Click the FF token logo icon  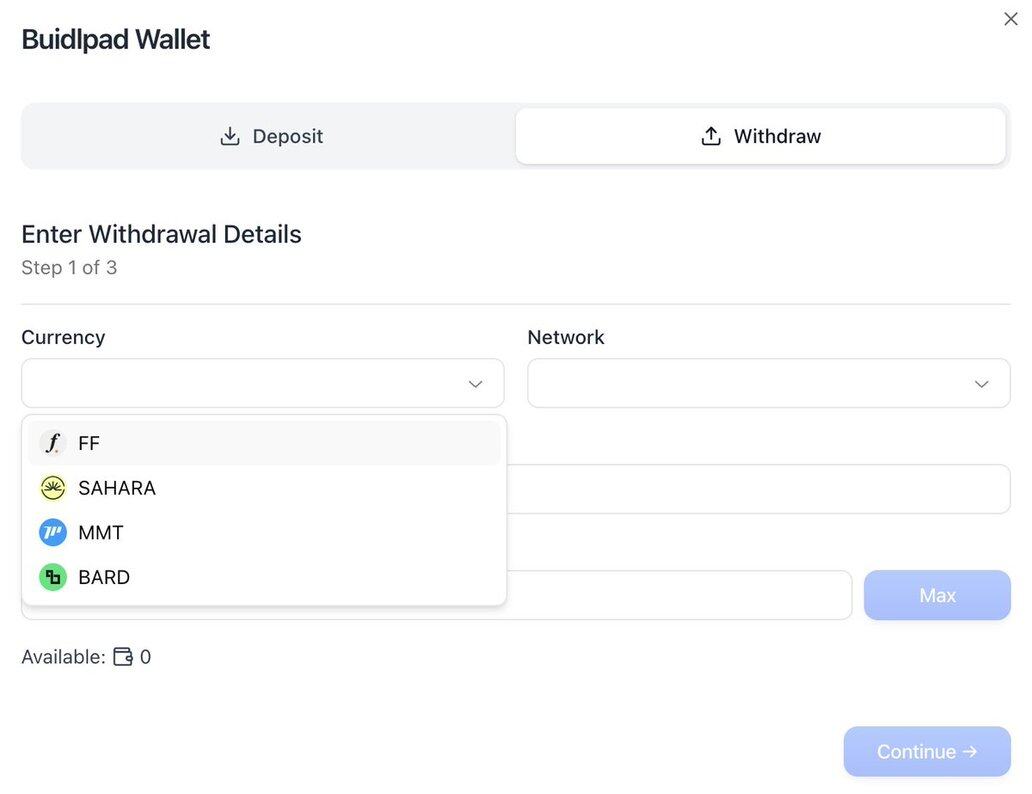53,443
